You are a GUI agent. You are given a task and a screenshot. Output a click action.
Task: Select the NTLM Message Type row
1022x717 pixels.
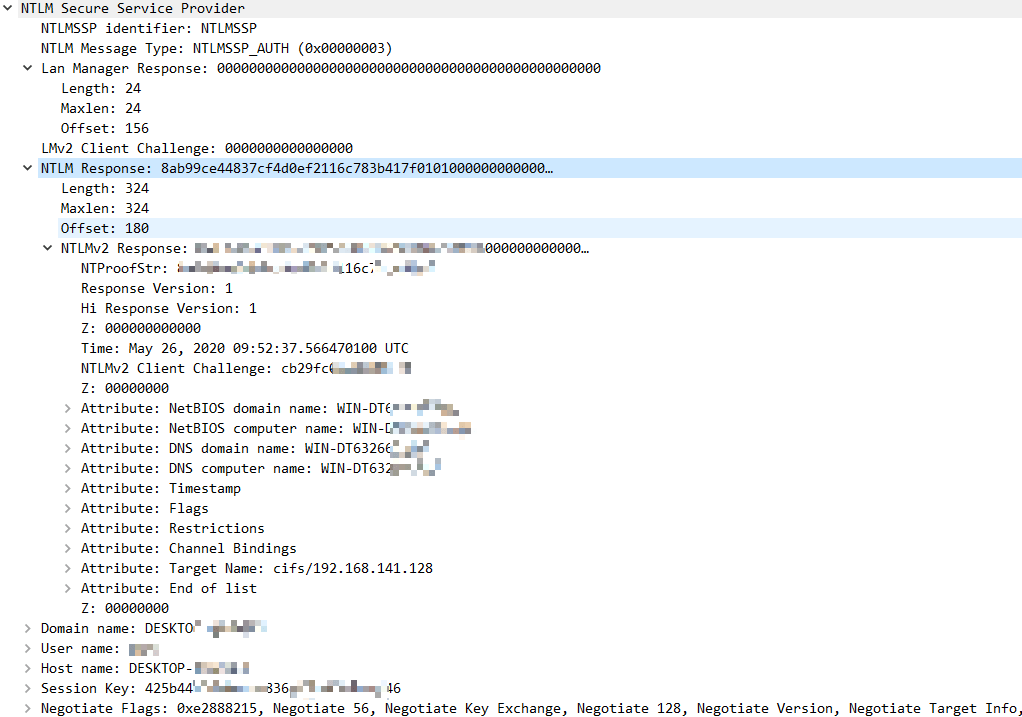click(216, 48)
